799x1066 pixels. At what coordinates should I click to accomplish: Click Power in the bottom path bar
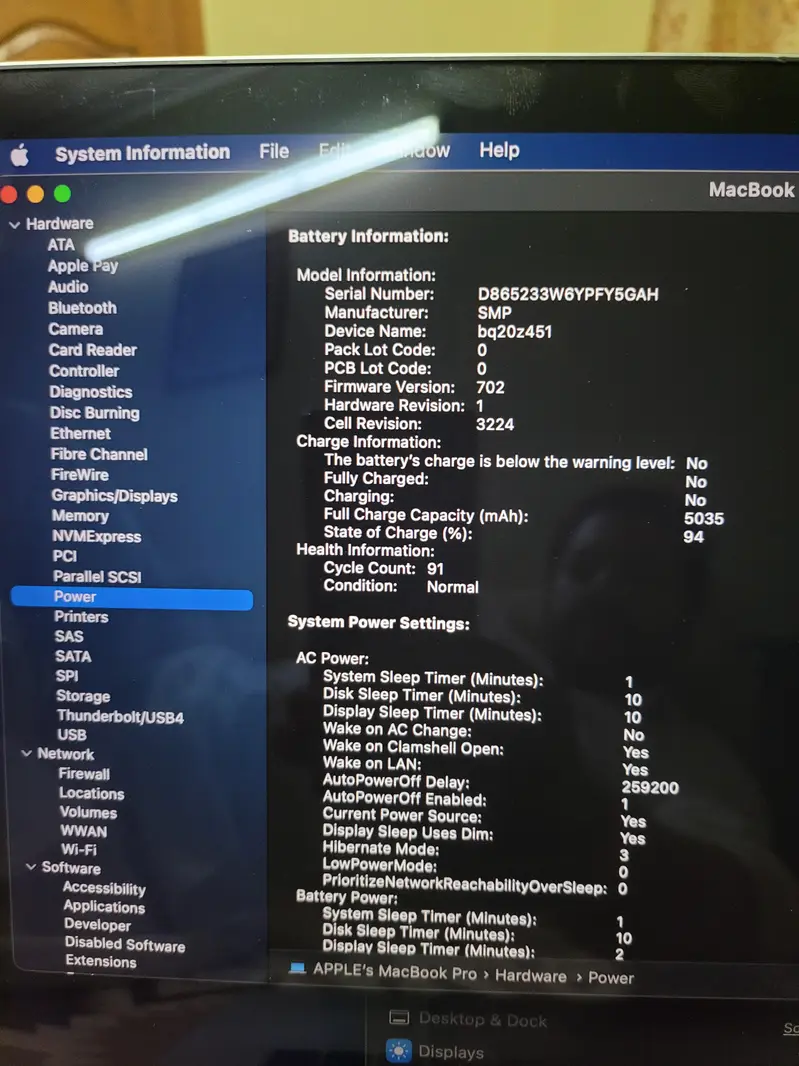[610, 978]
